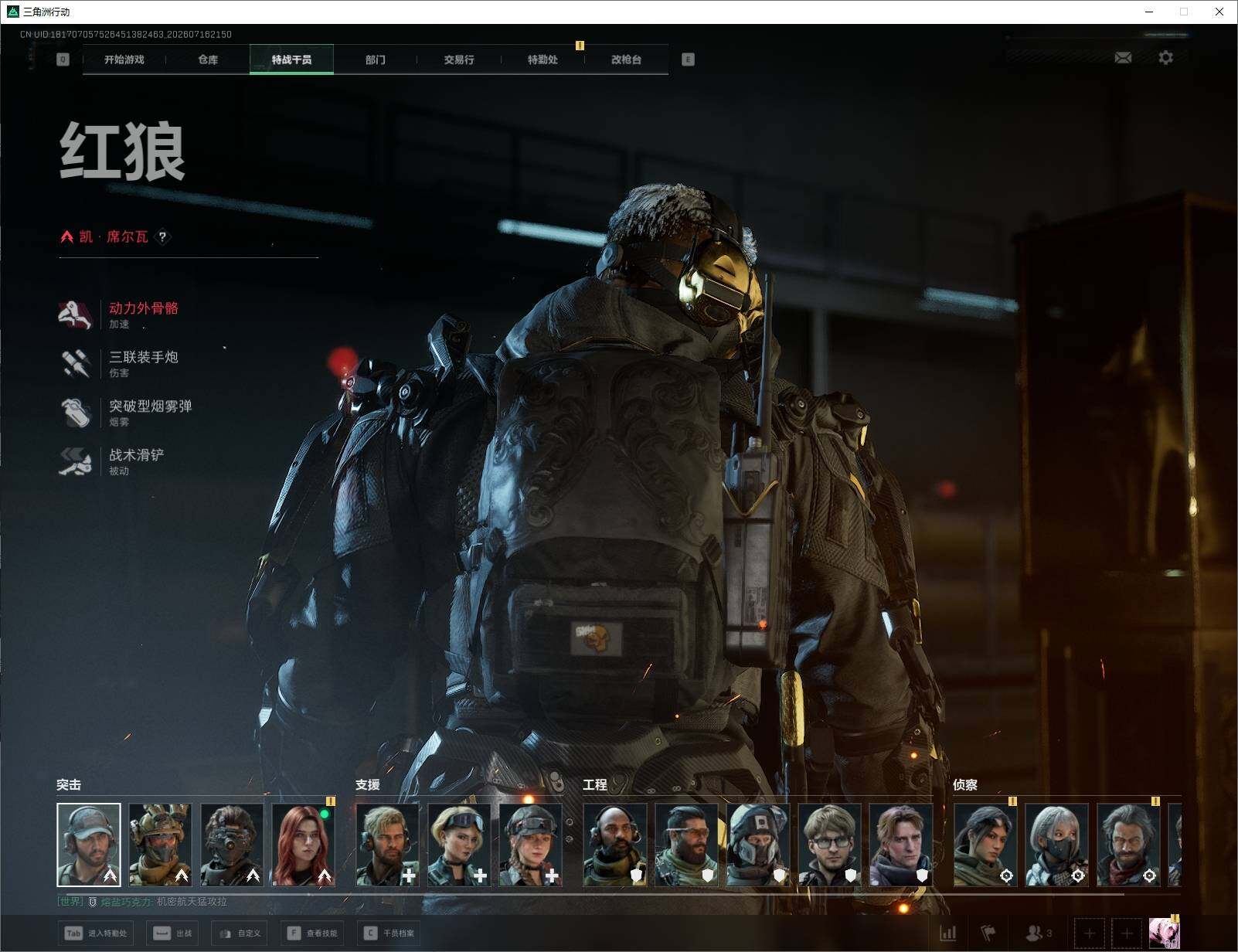Viewport: 1238px width, 952px height.
Task: Select the red-haired assault operator portrait
Action: pos(303,845)
